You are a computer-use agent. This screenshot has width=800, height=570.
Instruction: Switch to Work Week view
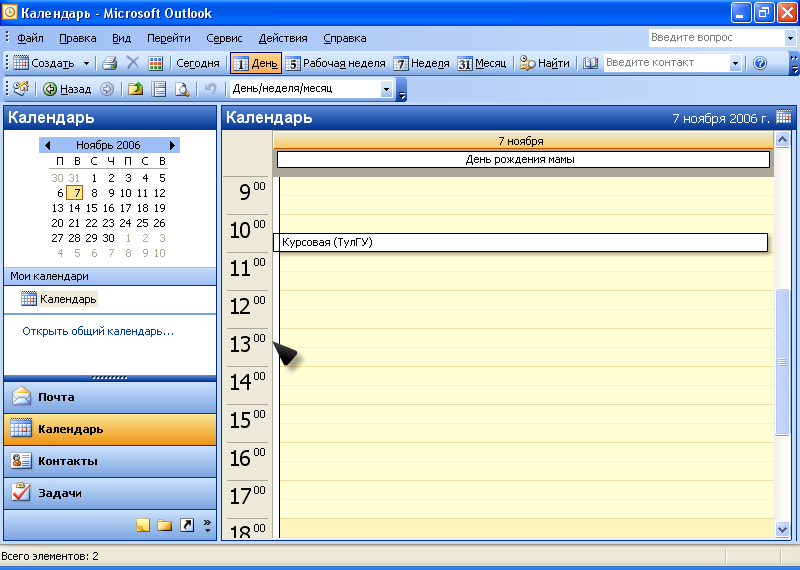pos(336,63)
